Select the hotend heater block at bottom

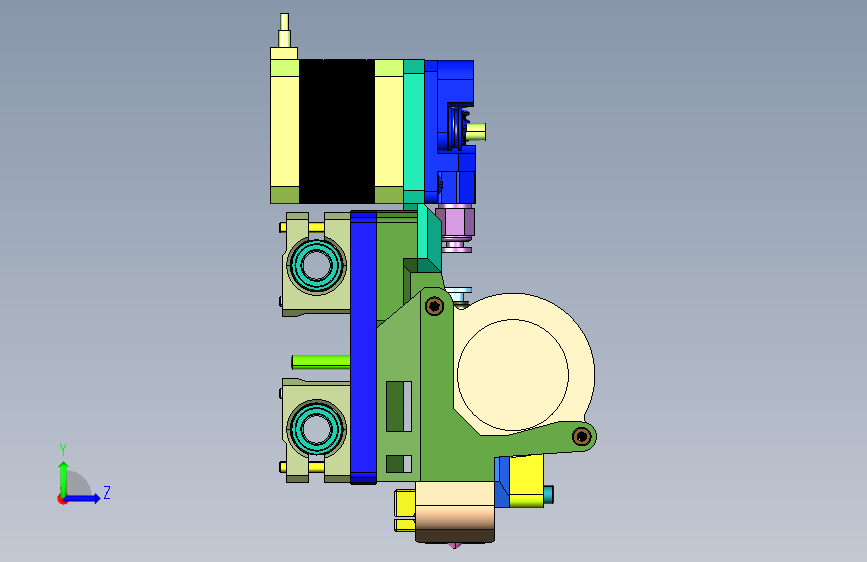click(455, 512)
